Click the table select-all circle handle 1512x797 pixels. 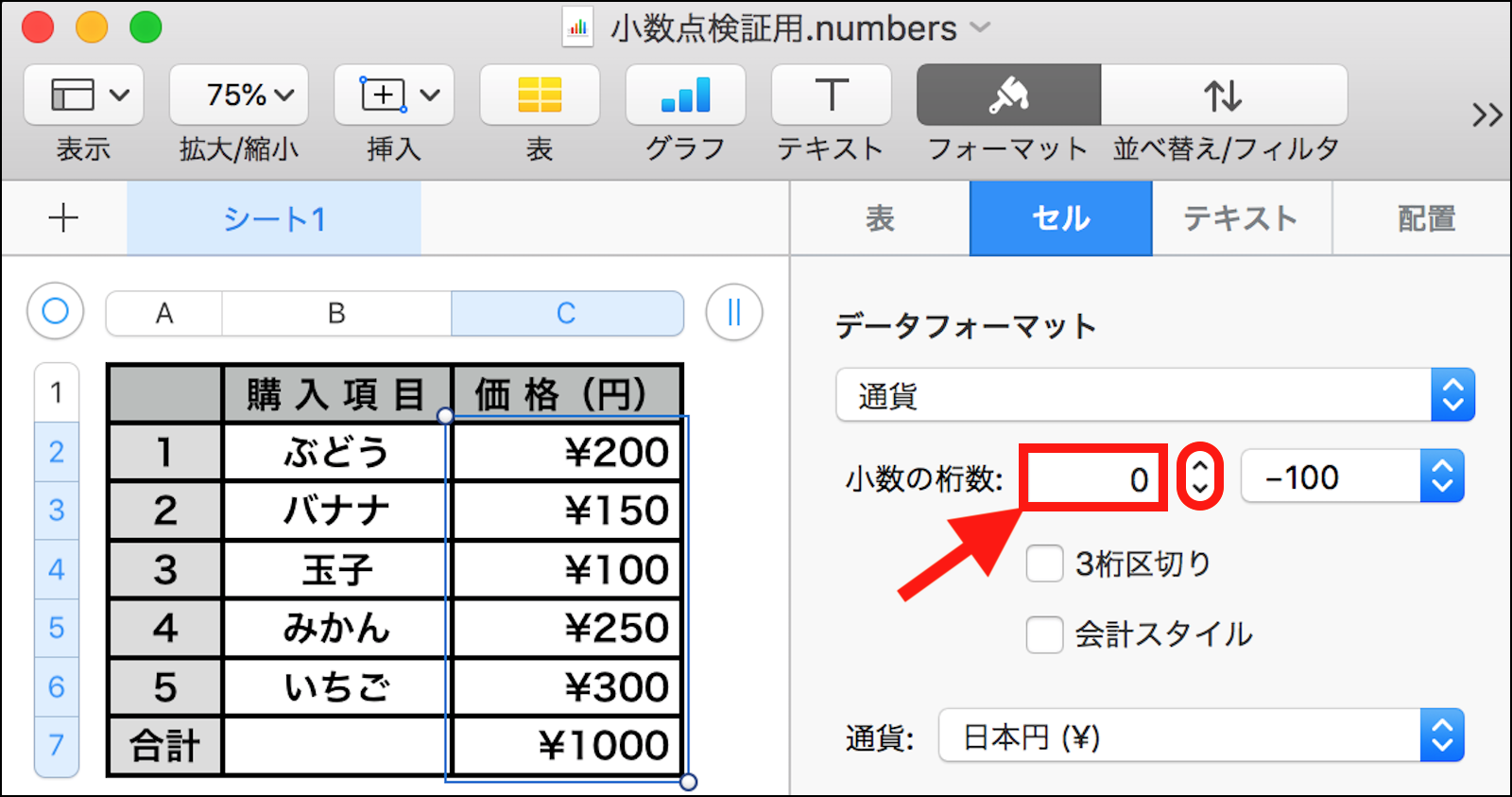click(56, 311)
